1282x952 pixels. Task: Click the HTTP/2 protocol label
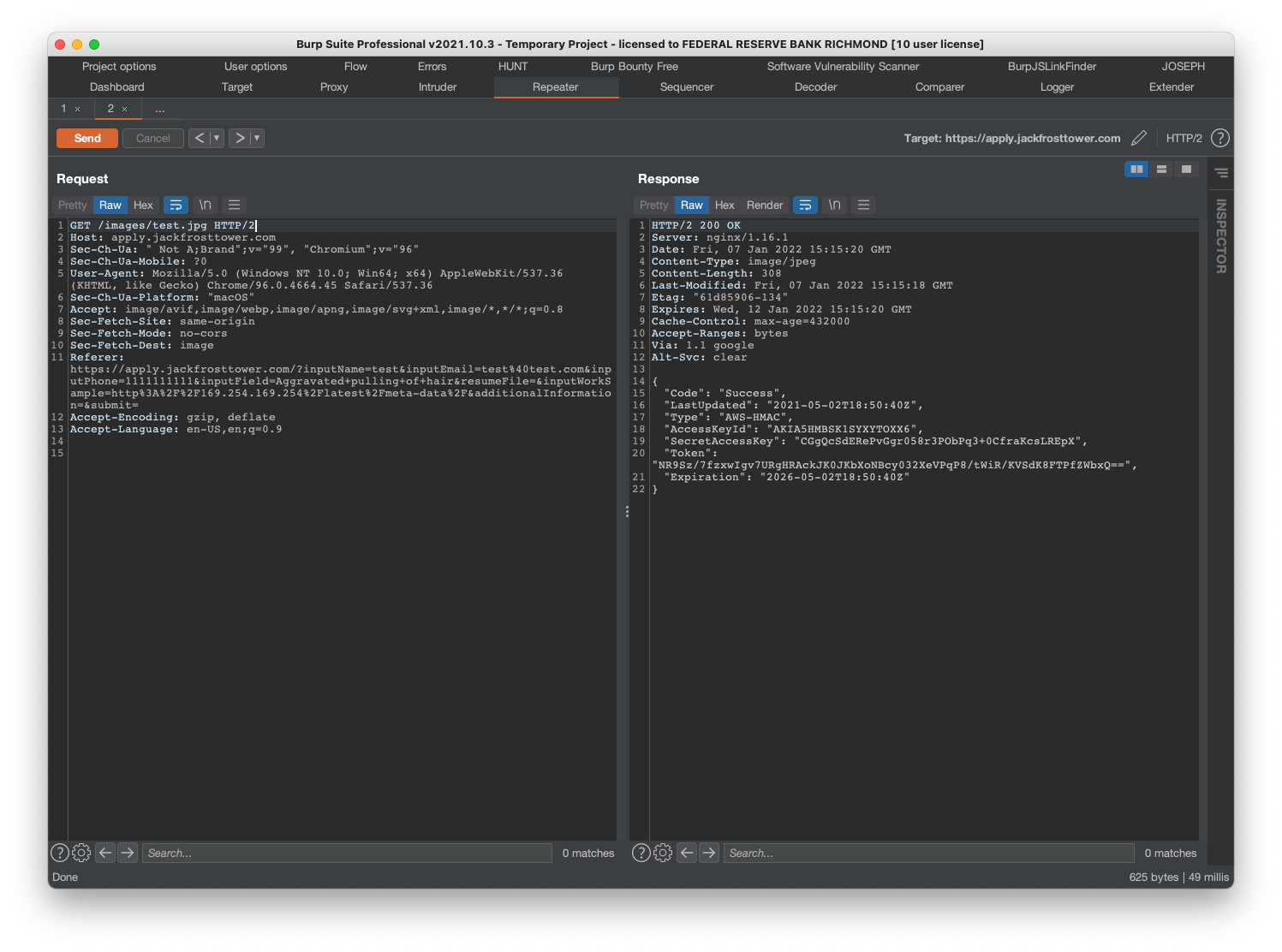[1184, 138]
